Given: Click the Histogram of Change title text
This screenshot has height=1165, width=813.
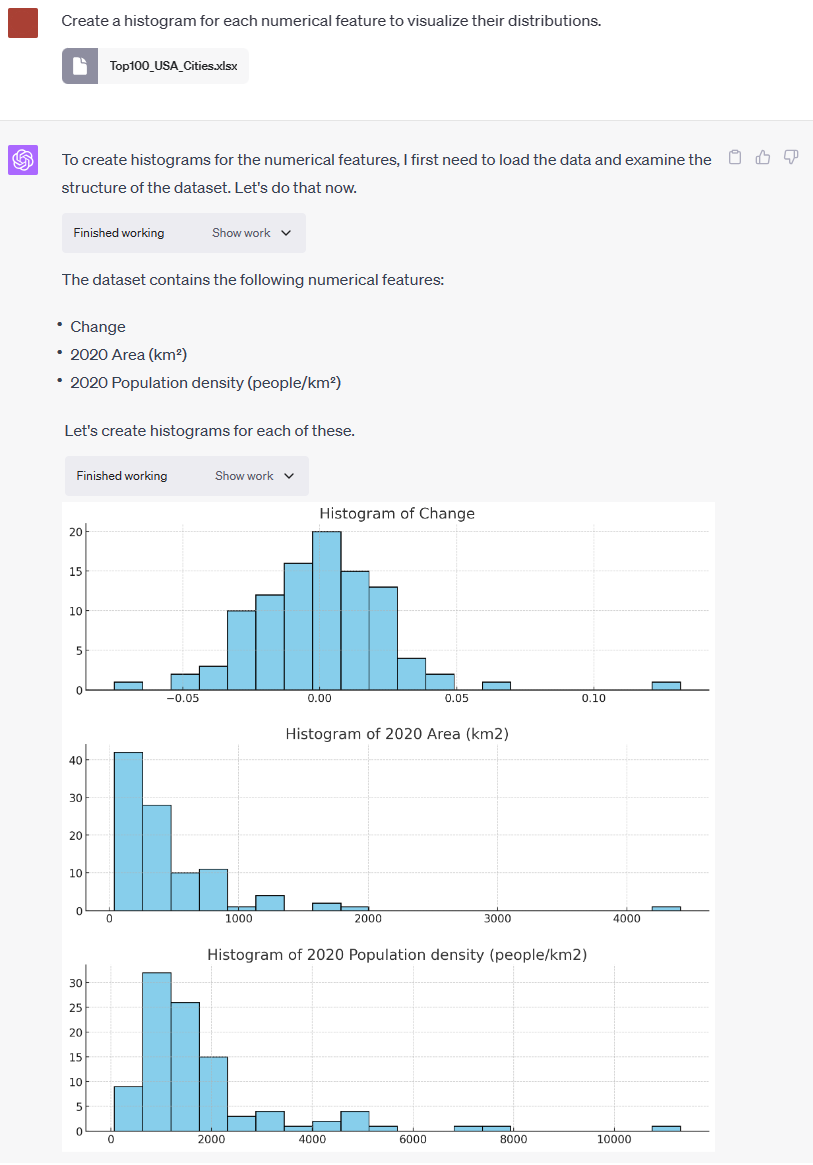Looking at the screenshot, I should click(x=396, y=513).
